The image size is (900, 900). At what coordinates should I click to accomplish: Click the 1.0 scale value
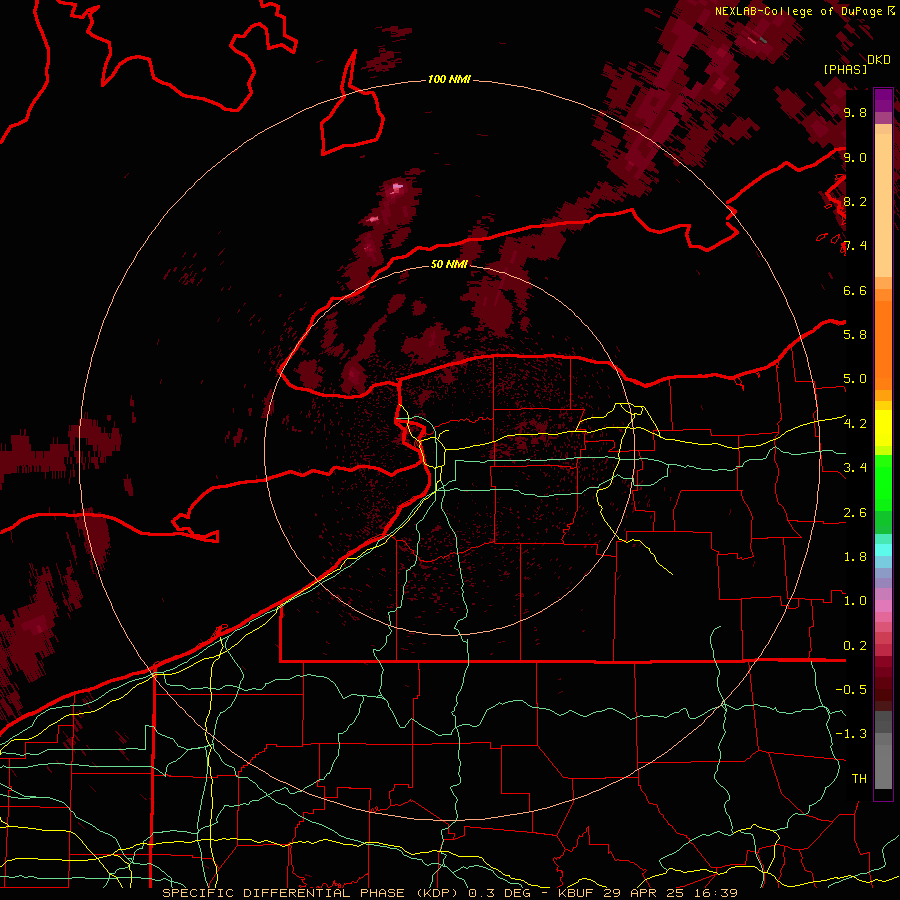click(x=855, y=601)
